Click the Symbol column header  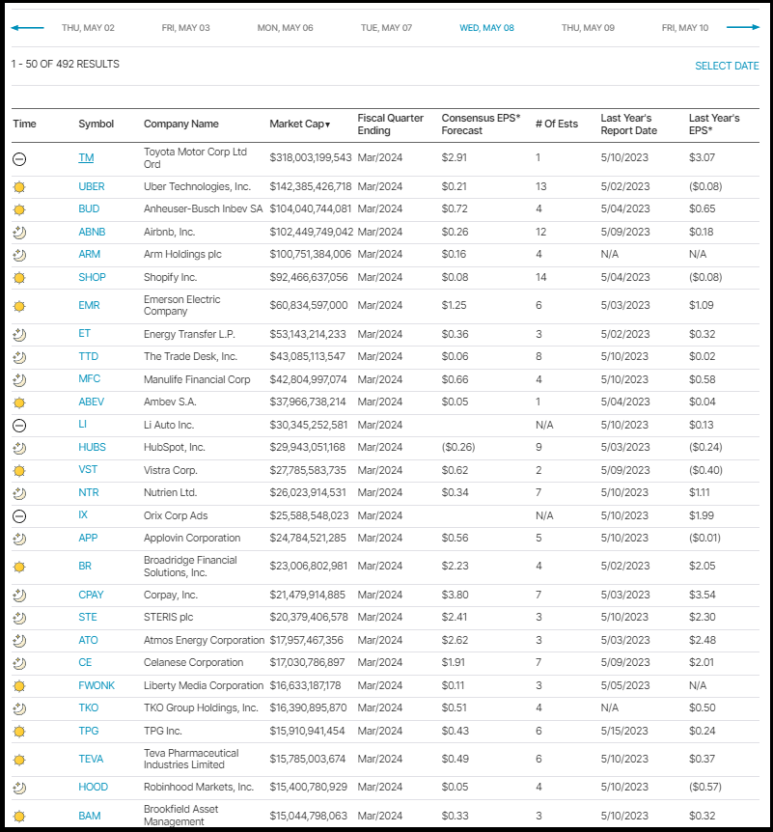point(96,124)
